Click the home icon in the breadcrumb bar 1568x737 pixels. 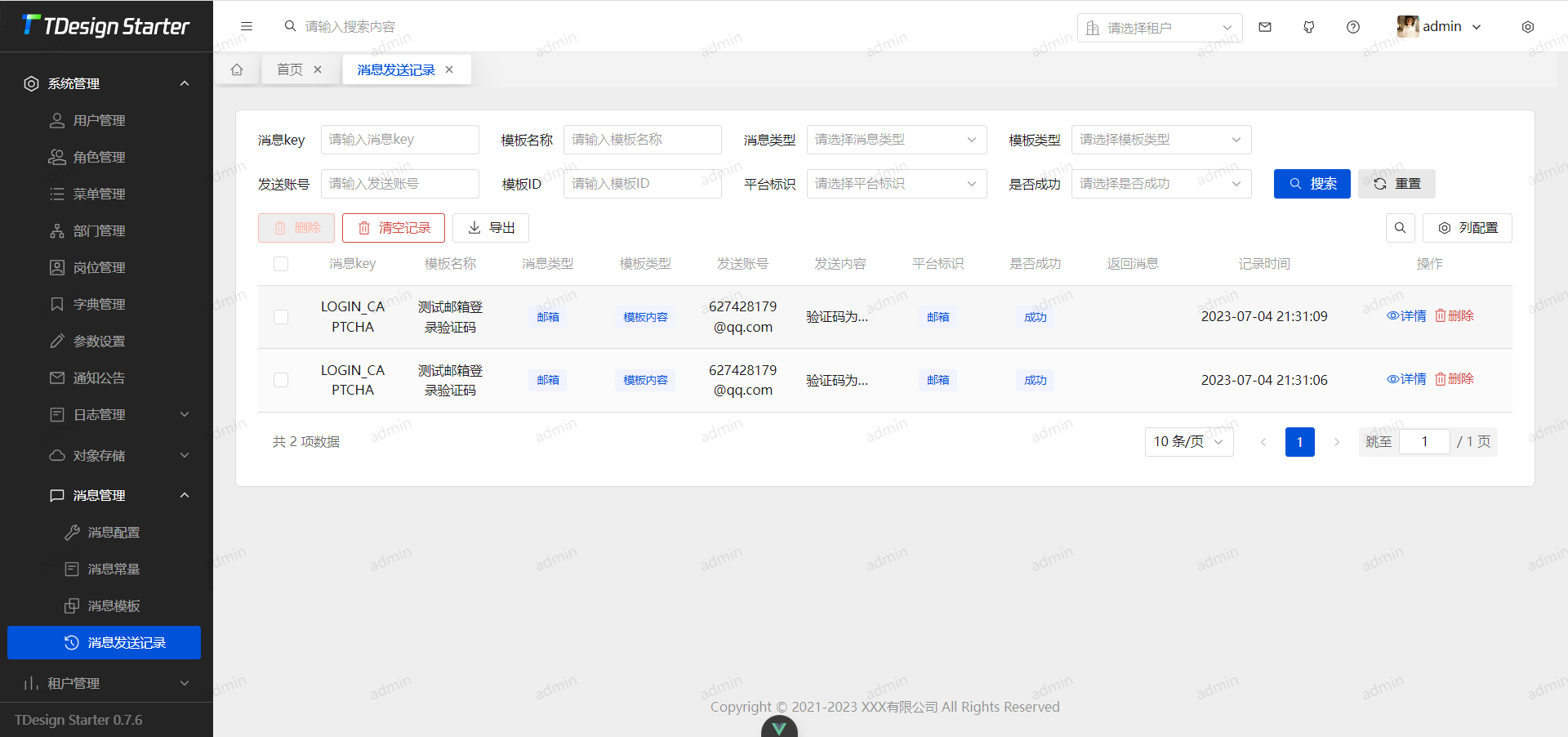coord(237,69)
